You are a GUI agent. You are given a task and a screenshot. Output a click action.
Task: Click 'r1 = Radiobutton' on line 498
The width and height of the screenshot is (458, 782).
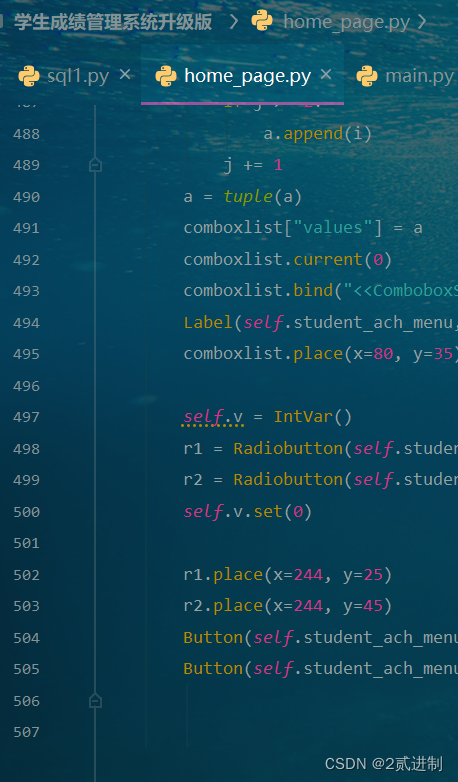[263, 449]
